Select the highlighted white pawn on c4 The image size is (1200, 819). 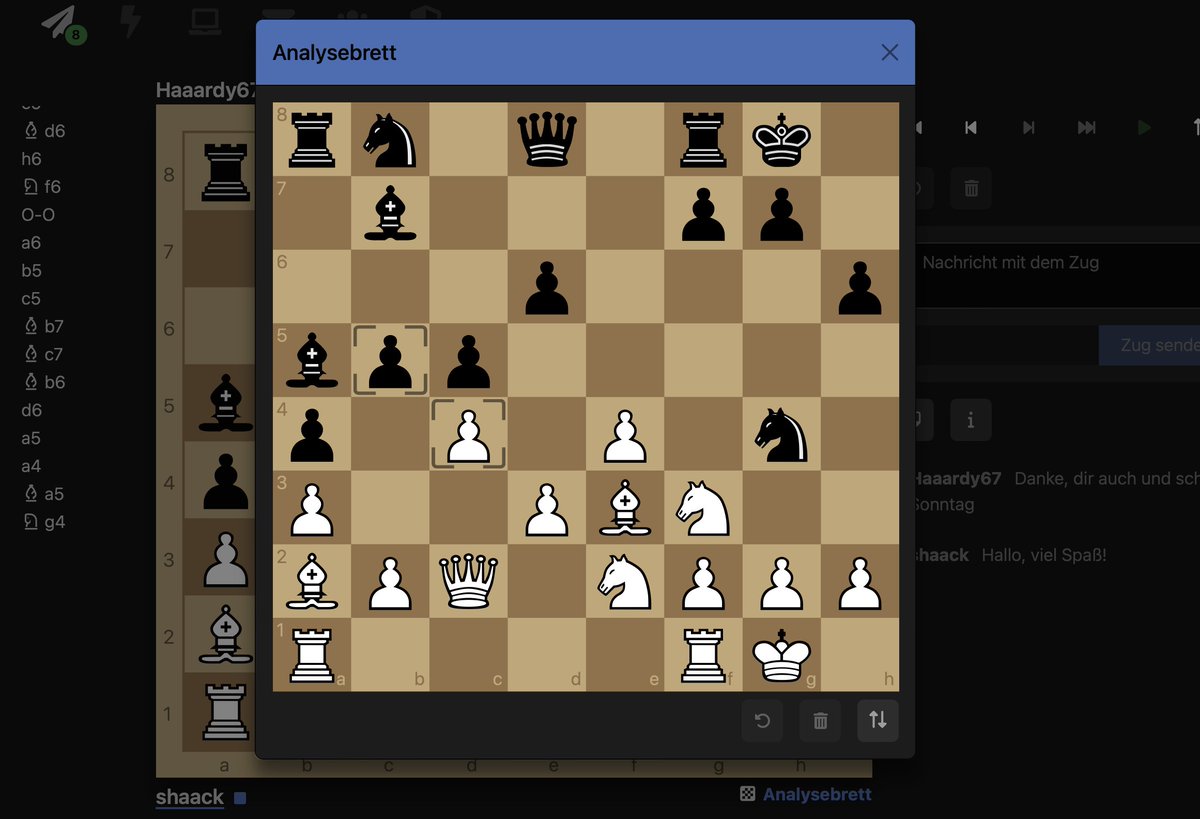467,434
